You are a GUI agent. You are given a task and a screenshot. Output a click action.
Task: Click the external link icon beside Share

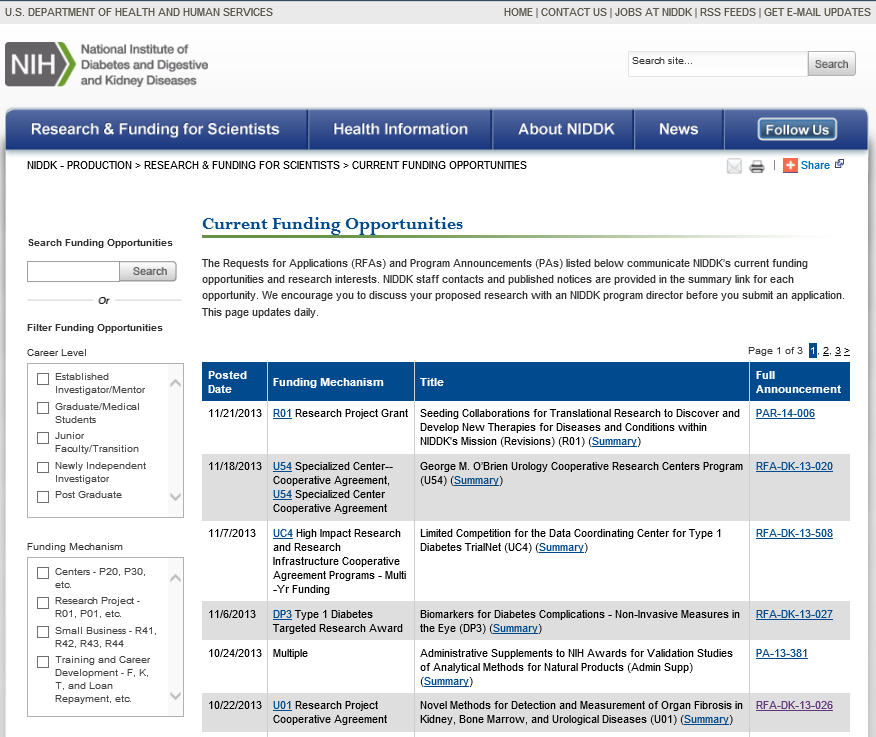[839, 164]
